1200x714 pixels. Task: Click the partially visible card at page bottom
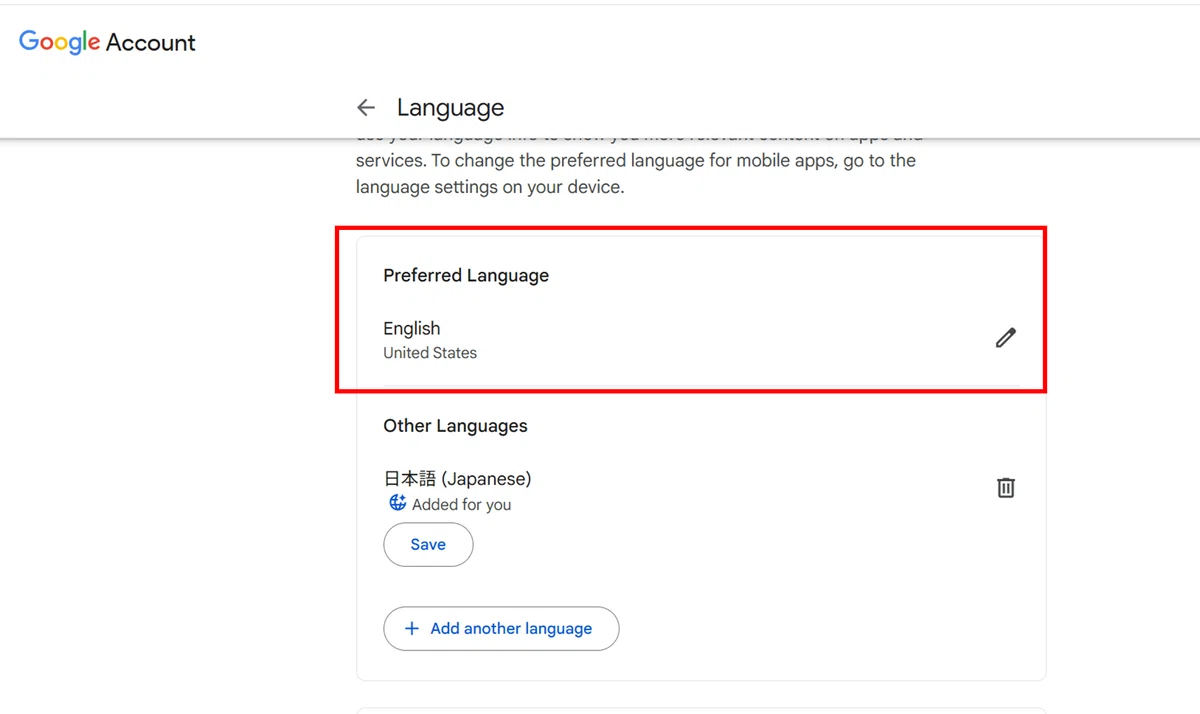click(x=701, y=711)
